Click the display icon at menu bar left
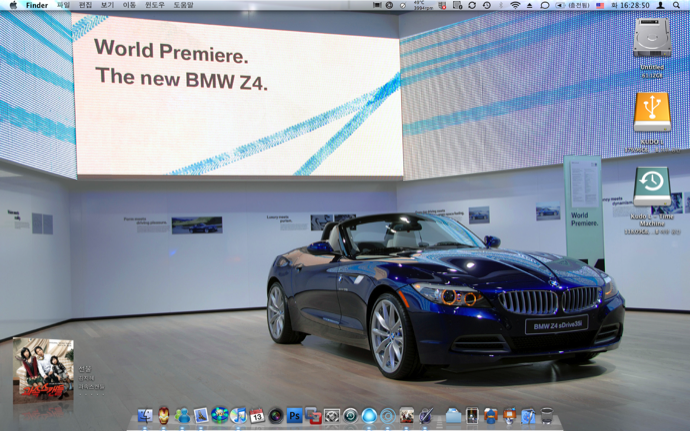Screen dimensions: 690x431 click(377, 5)
